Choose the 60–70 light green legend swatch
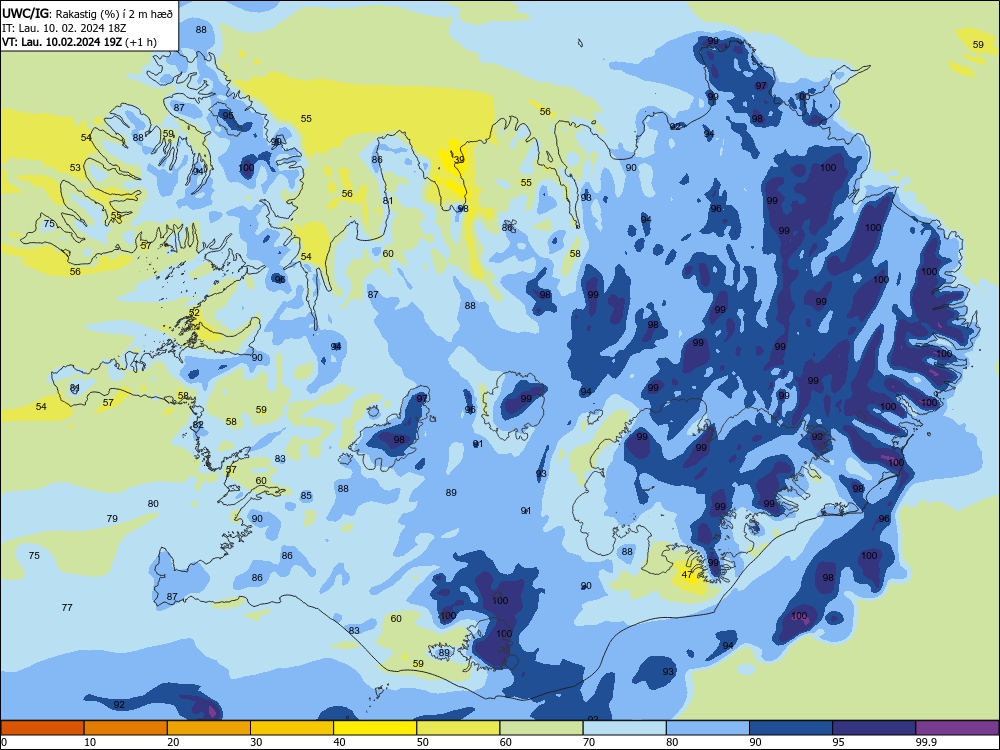This screenshot has width=1000, height=750. (x=541, y=728)
